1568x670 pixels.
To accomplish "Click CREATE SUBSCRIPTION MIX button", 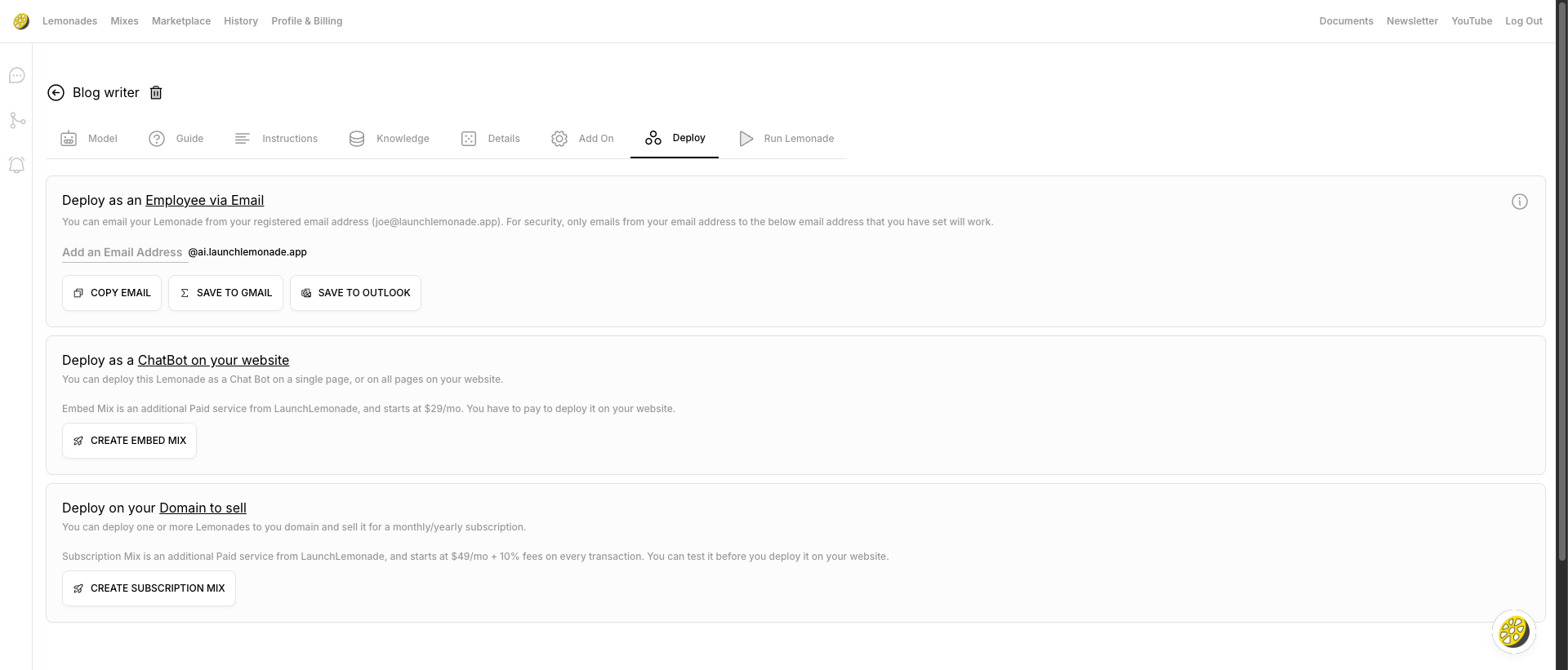I will pos(149,588).
